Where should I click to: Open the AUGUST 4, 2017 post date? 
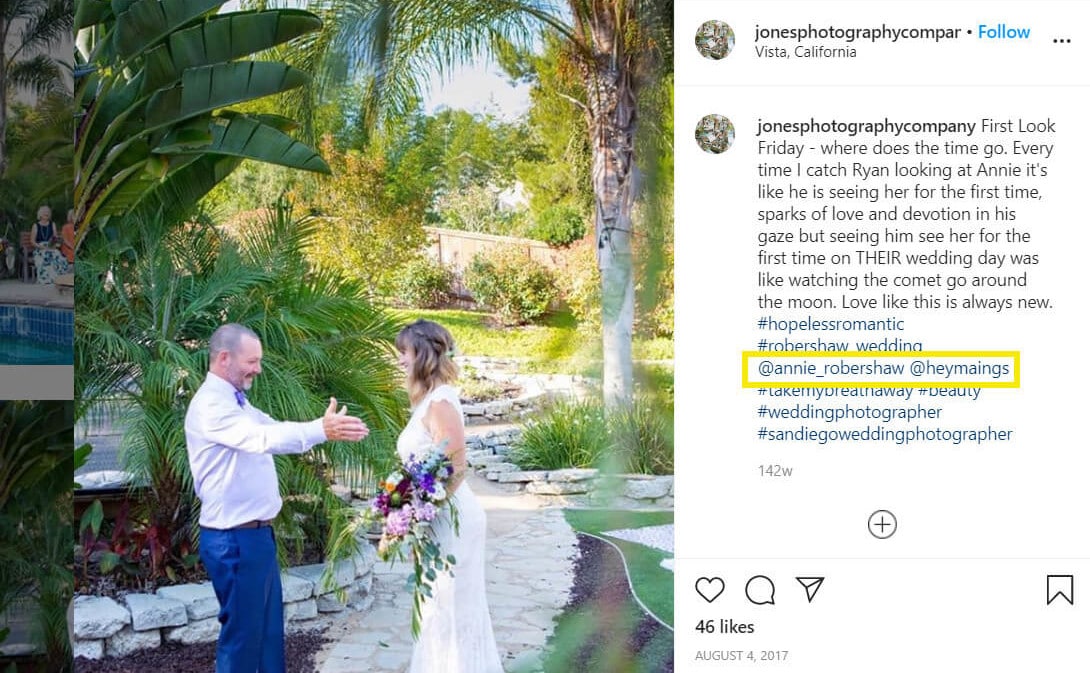click(x=742, y=656)
